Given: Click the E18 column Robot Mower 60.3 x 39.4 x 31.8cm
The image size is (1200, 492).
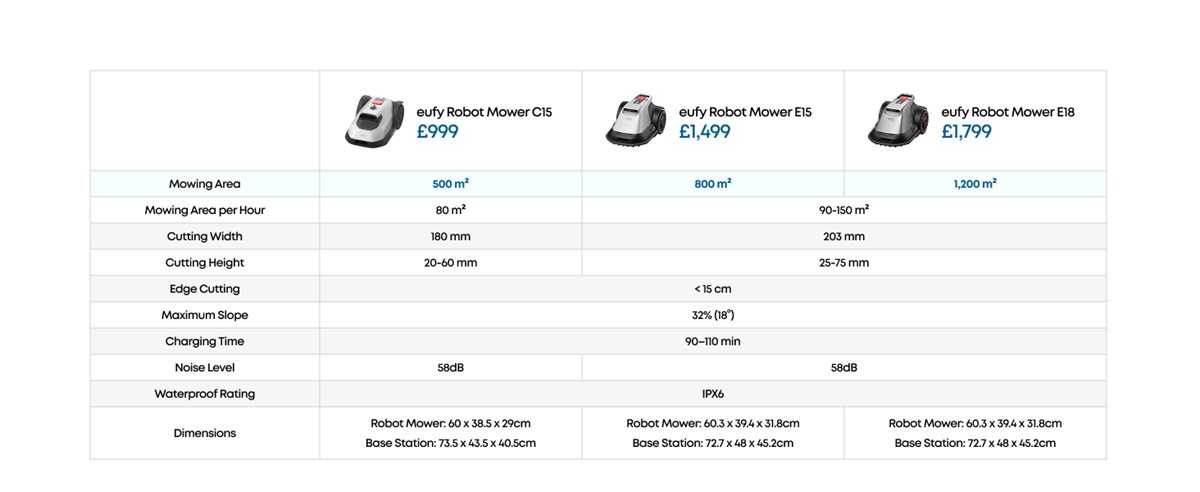Looking at the screenshot, I should (x=975, y=423).
